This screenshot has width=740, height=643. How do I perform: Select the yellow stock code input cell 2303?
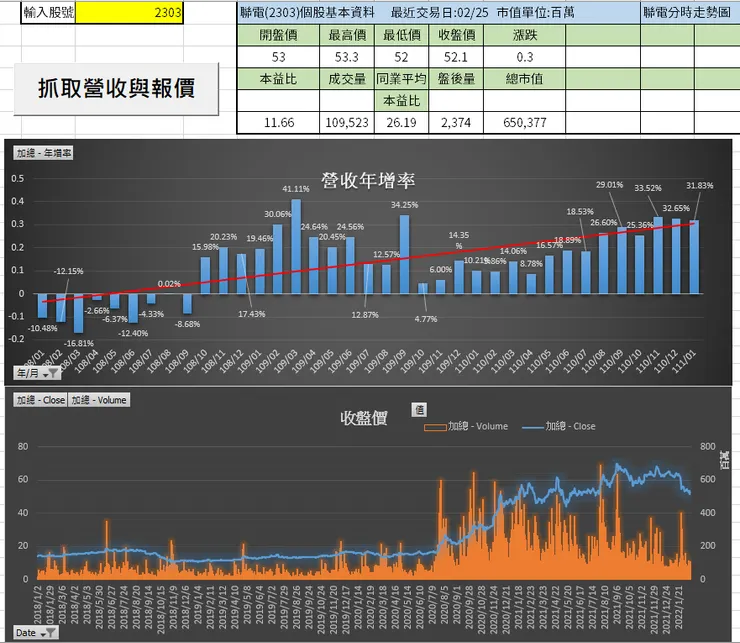129,13
